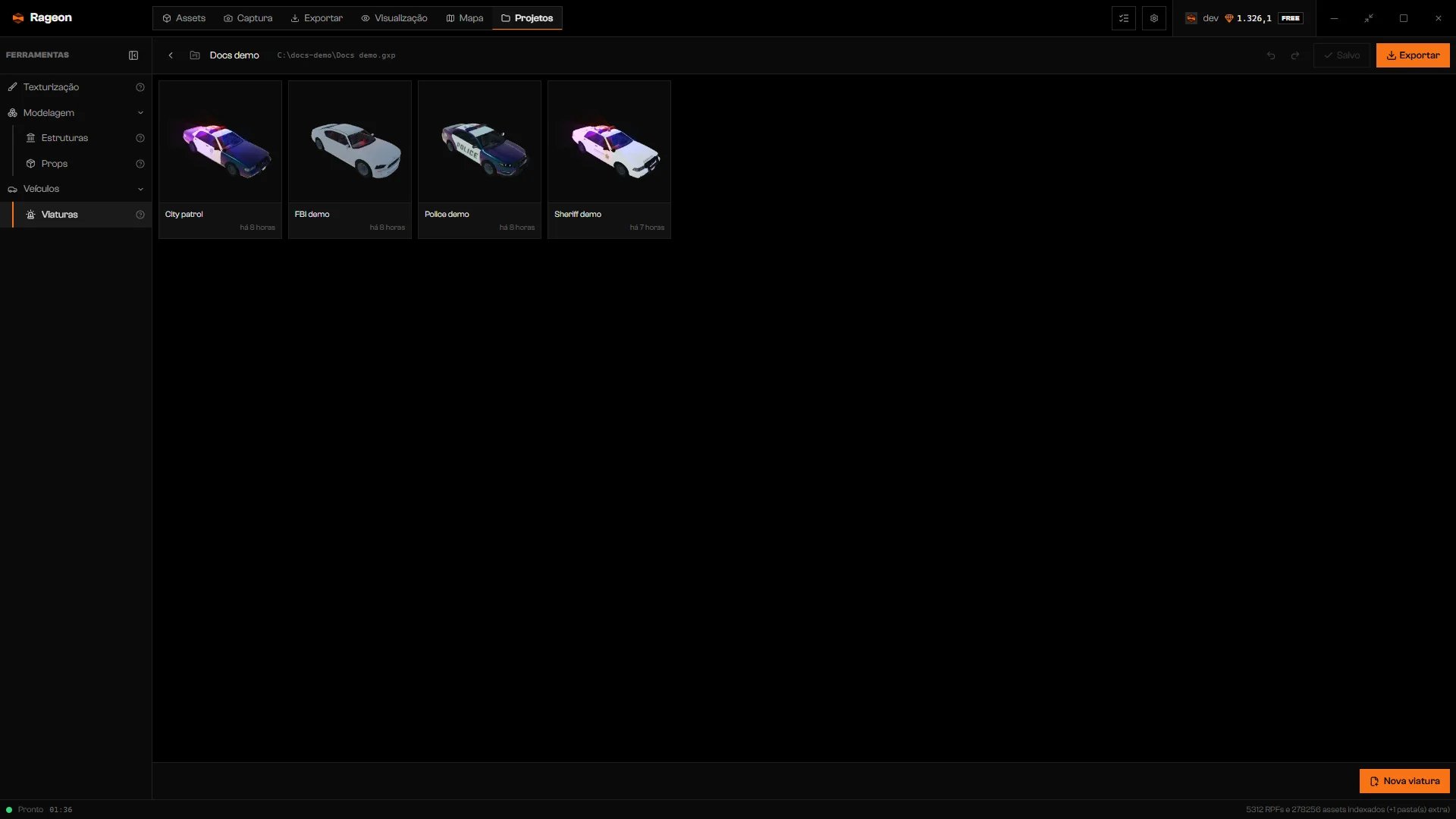The height and width of the screenshot is (819, 1456).
Task: Open the task list icon in top bar
Action: [1124, 18]
